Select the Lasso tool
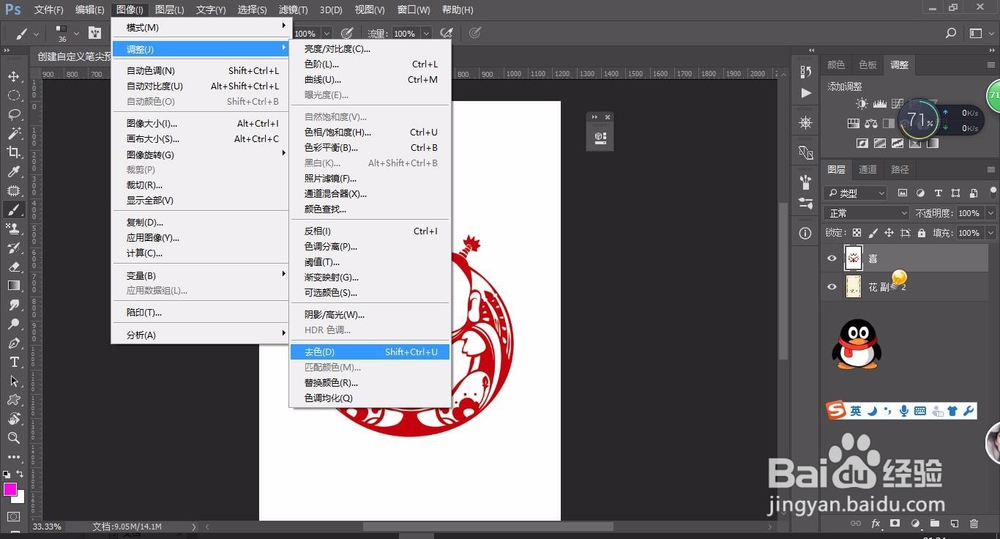1000x539 pixels. (x=13, y=115)
